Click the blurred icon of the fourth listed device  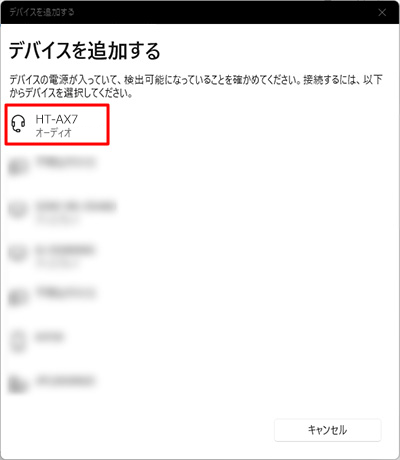click(x=18, y=253)
